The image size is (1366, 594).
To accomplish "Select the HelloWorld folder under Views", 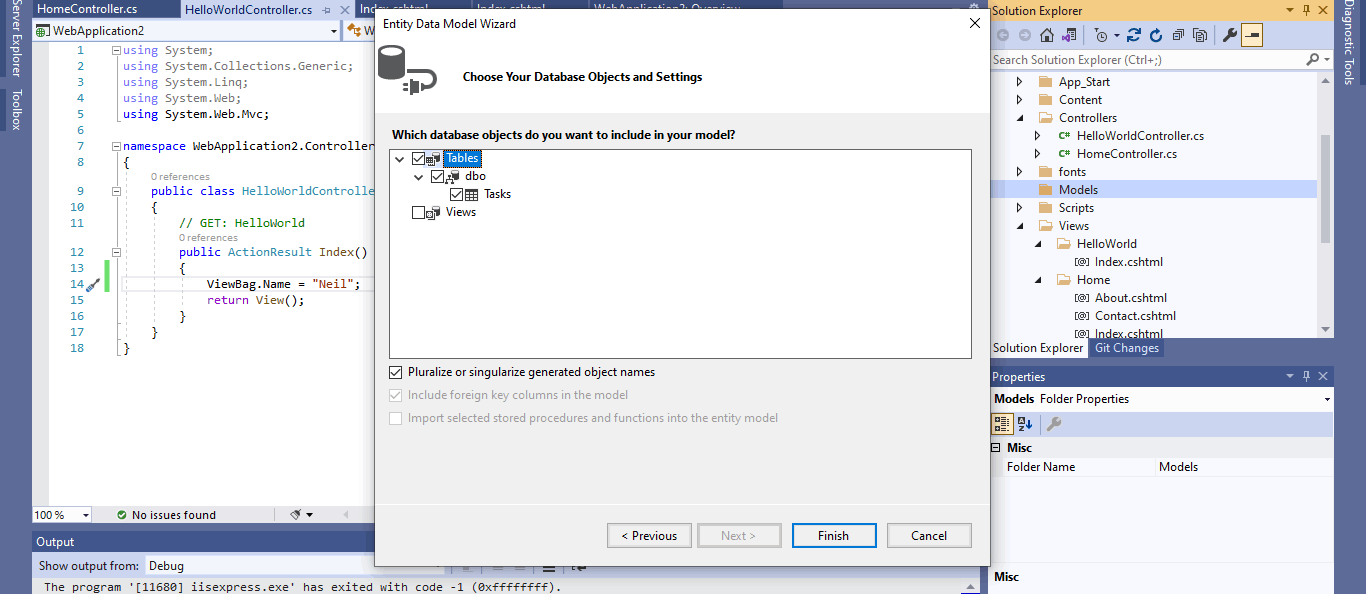I will (x=1107, y=244).
